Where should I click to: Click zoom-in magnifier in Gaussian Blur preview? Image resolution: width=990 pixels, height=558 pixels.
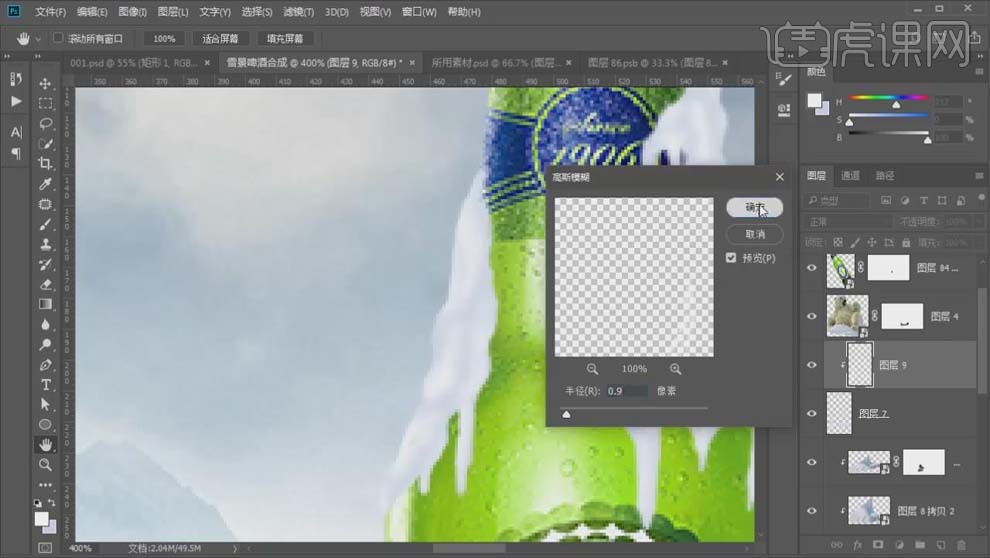[x=676, y=369]
